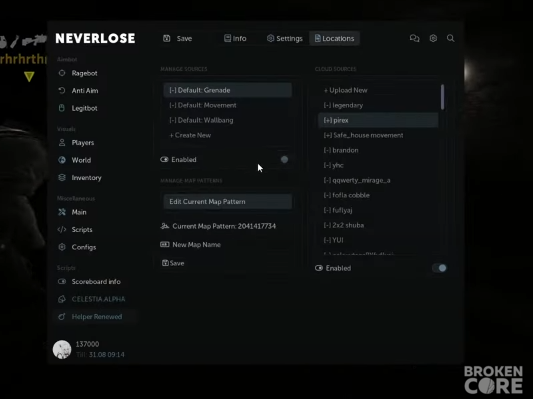Open the Anti Aim section
Viewport: 533px width, 399px height.
85,91
